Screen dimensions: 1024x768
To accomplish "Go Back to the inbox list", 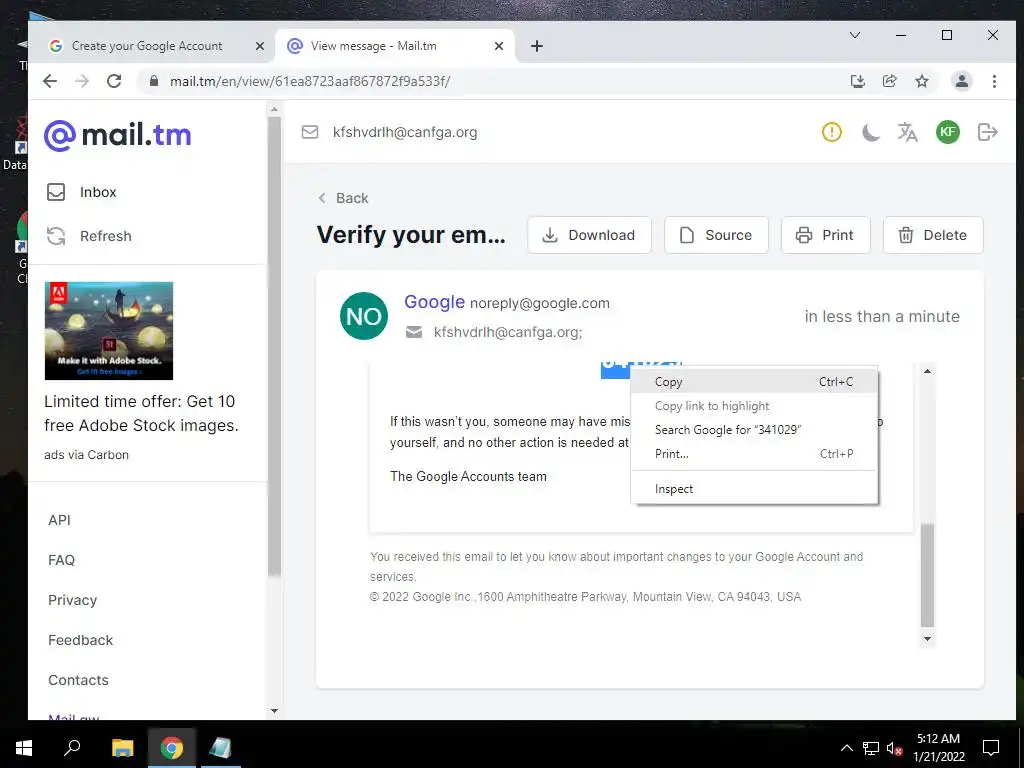I will (343, 198).
